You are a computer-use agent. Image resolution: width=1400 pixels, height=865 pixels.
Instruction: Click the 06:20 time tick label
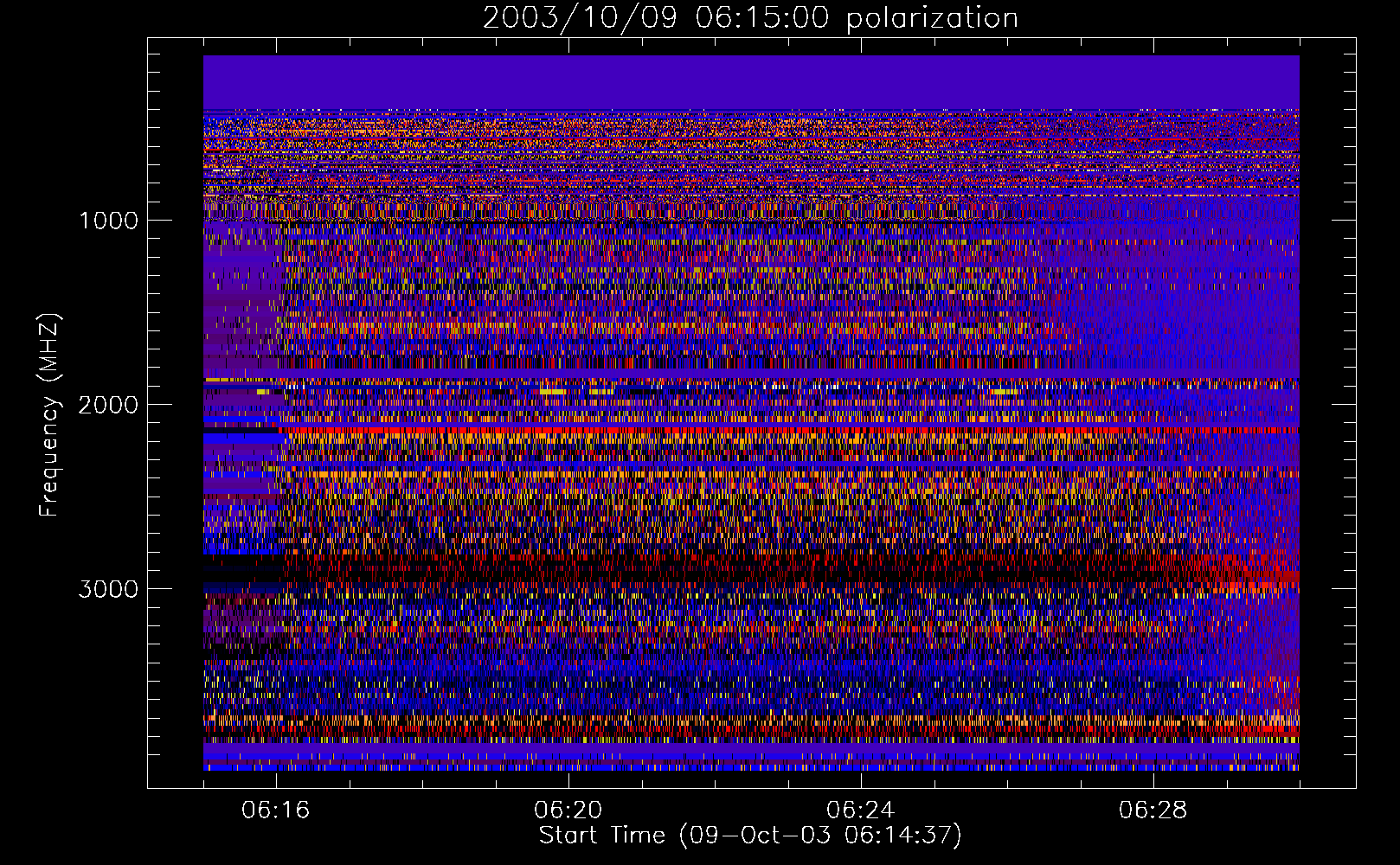(568, 811)
